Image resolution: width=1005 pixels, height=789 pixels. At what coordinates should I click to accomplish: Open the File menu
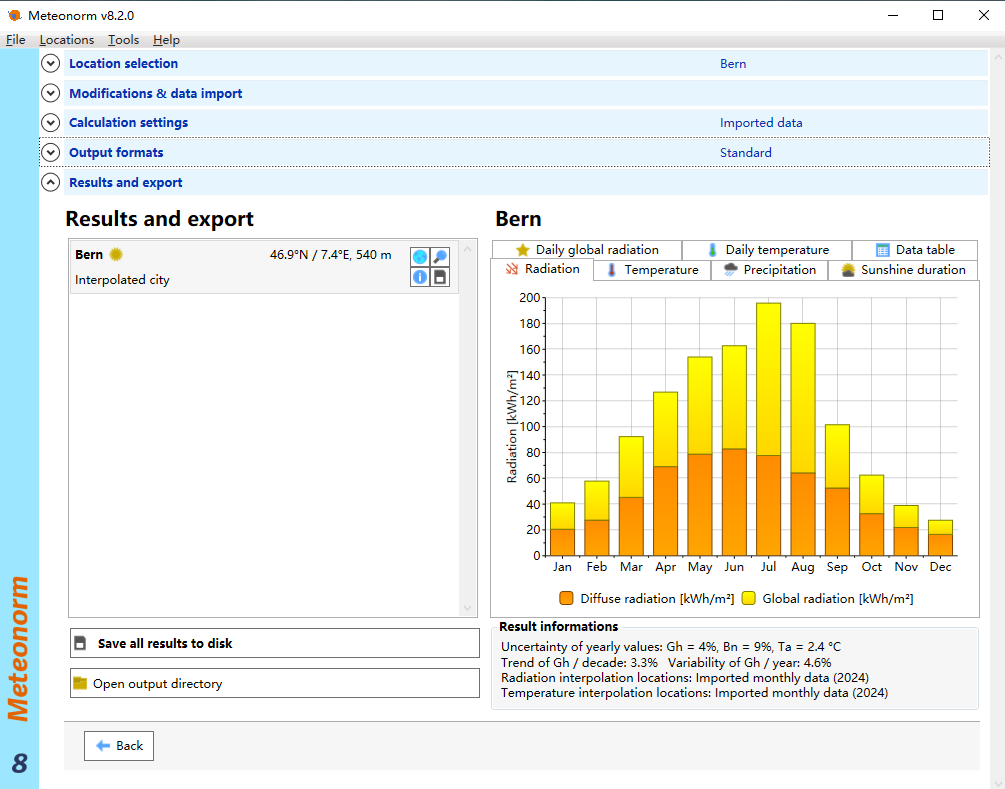[x=15, y=40]
